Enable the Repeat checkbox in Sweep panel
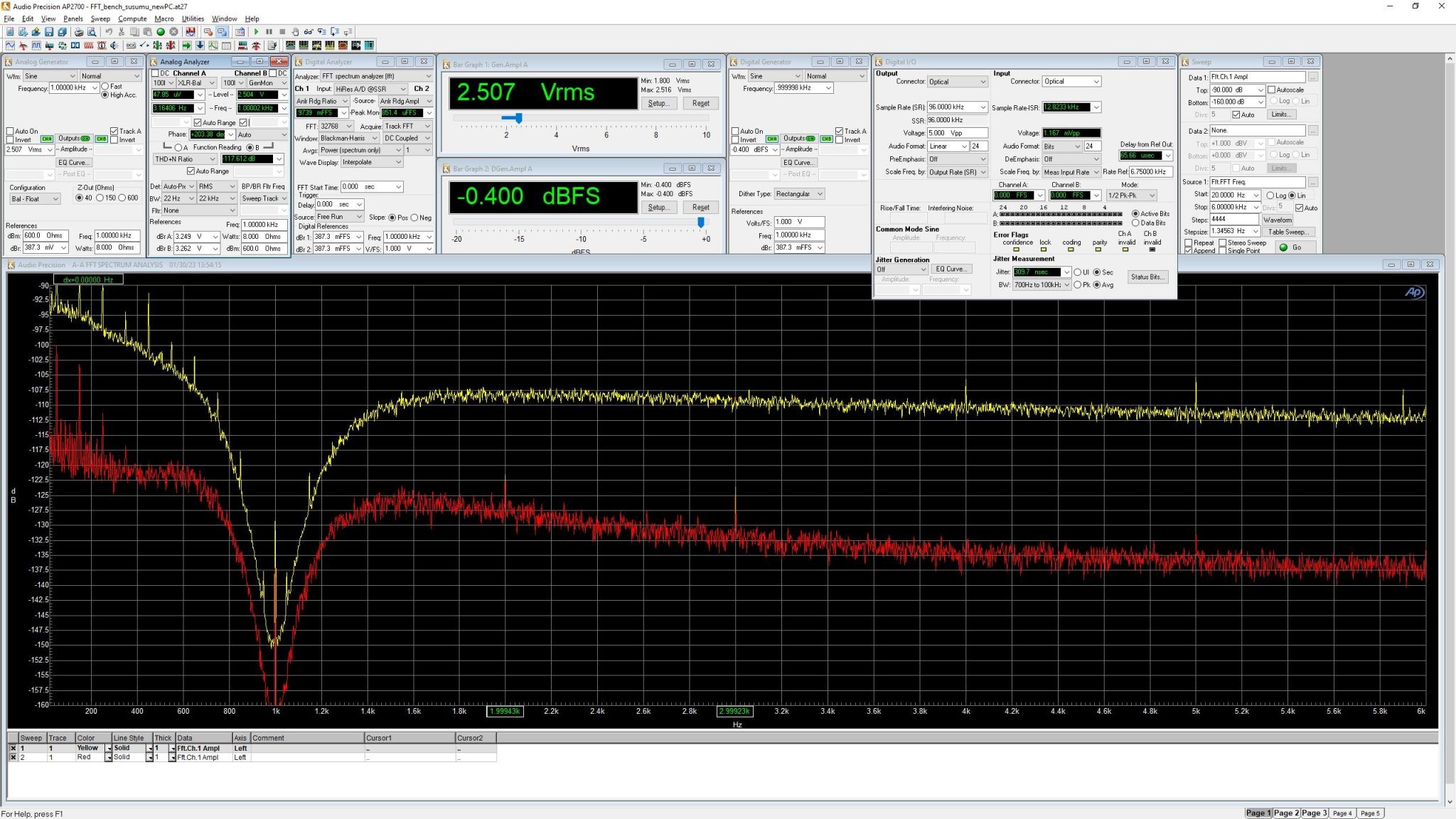1456x819 pixels. 1189,242
